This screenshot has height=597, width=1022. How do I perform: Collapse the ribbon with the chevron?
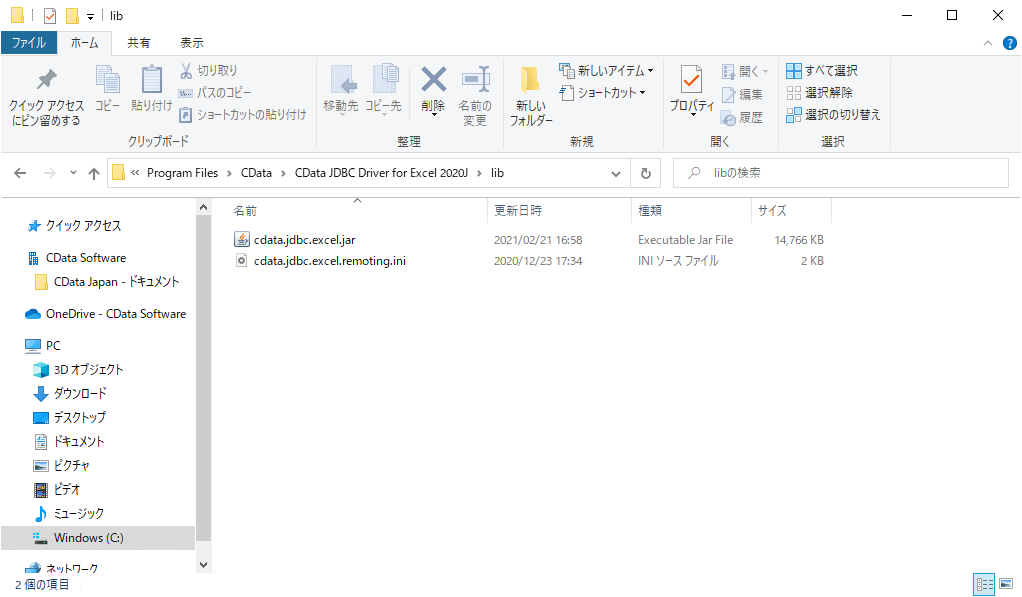[x=987, y=43]
